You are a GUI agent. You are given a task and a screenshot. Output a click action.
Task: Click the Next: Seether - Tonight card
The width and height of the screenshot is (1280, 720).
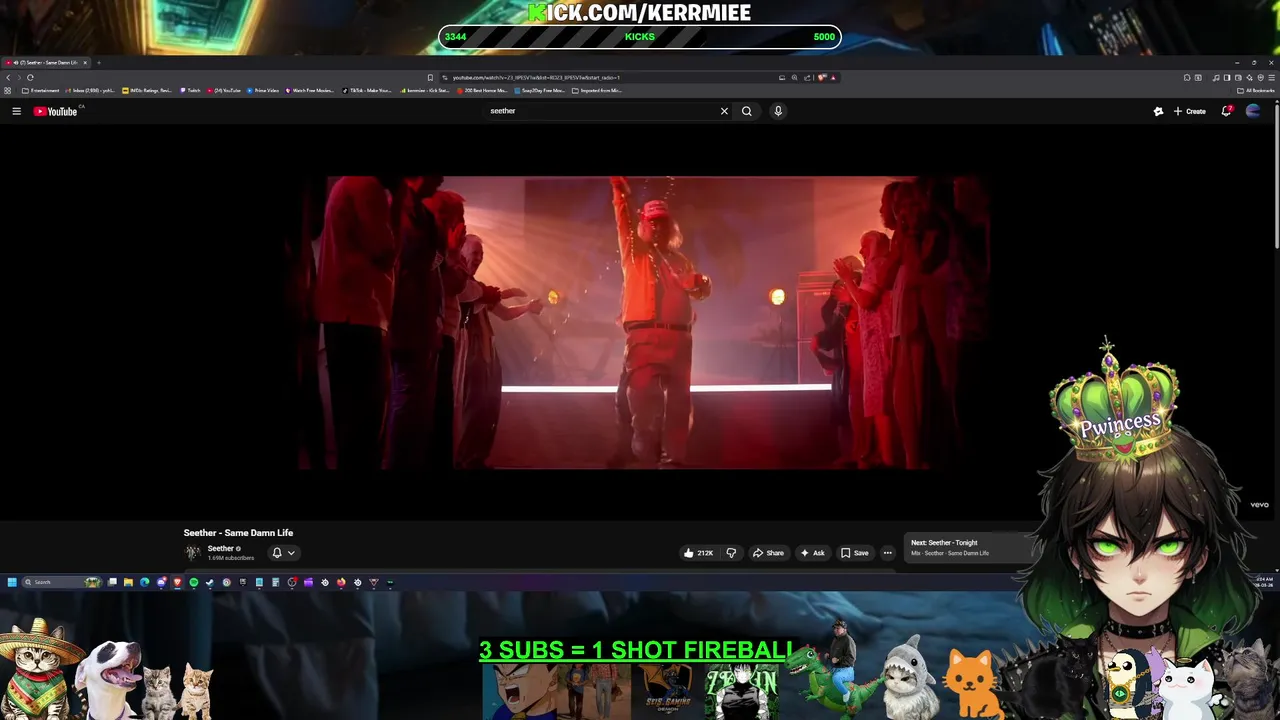(965, 548)
